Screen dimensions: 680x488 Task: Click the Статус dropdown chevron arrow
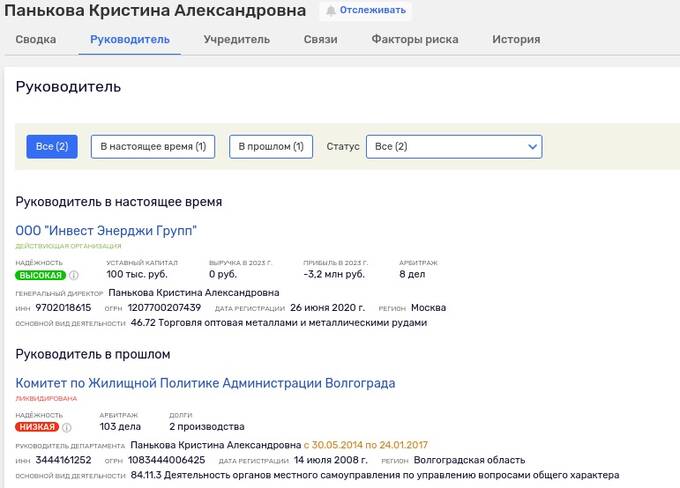[532, 147]
